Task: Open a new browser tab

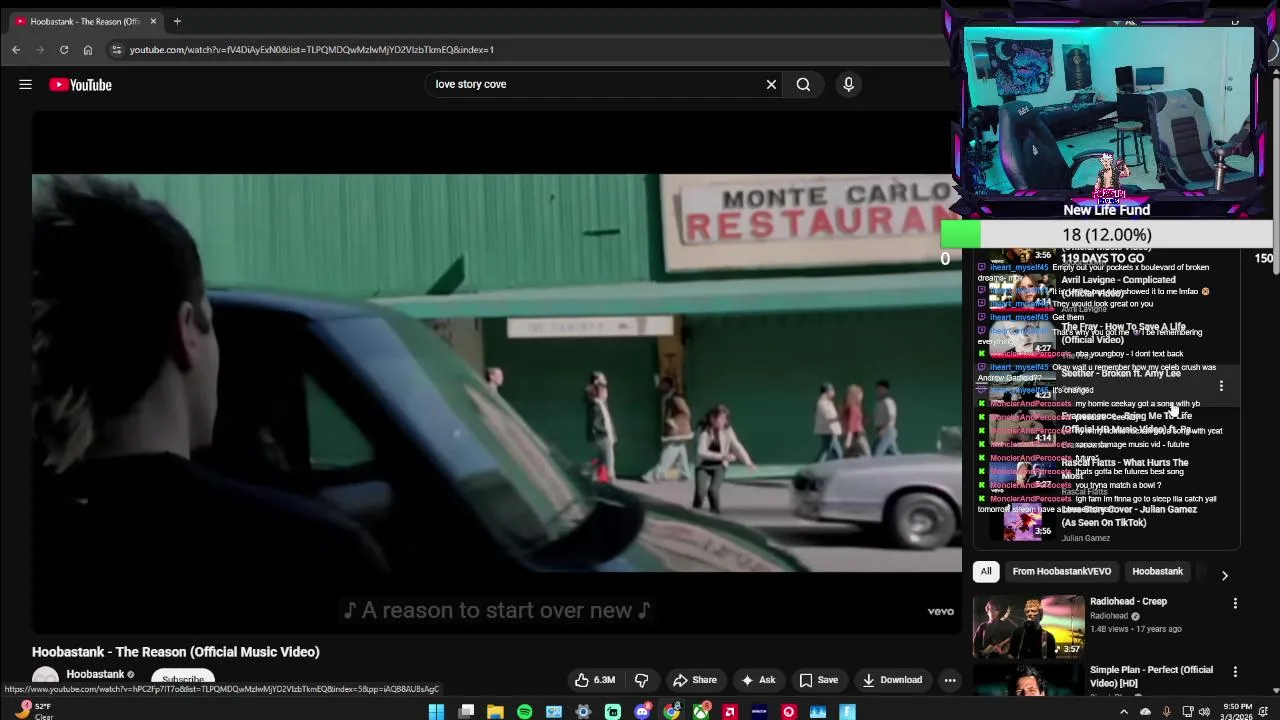Action: pyautogui.click(x=177, y=21)
